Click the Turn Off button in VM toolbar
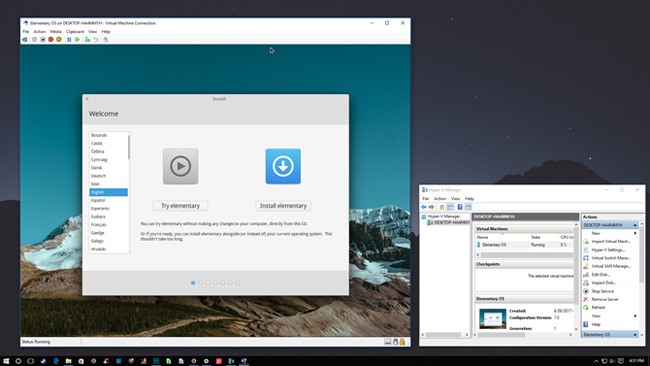This screenshot has height=366, width=650. 43,39
